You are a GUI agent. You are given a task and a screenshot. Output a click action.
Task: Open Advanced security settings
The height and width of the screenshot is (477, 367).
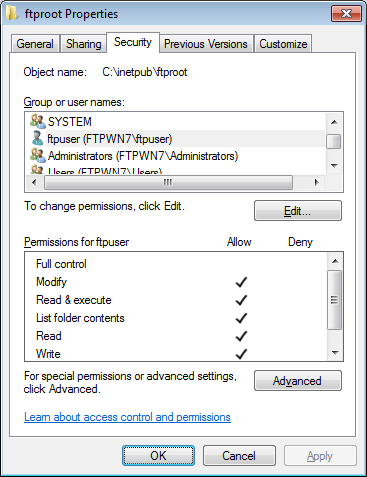pos(298,381)
